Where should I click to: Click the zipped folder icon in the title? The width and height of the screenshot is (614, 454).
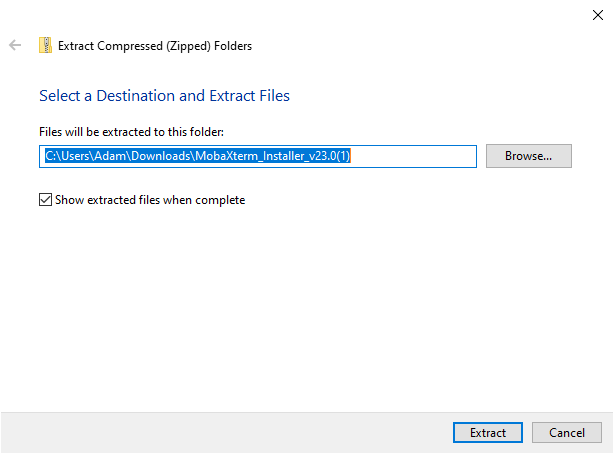tap(45, 45)
